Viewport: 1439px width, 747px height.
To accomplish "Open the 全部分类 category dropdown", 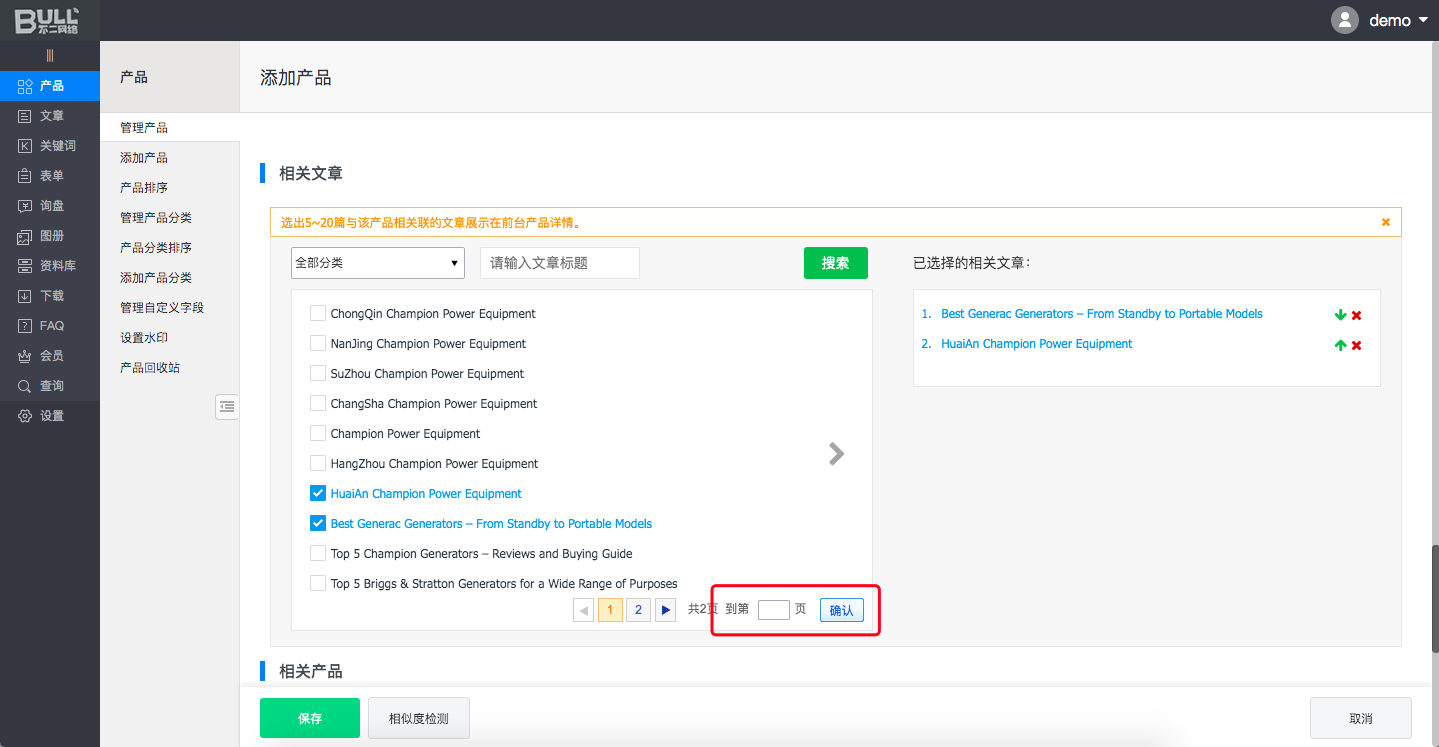I will click(x=378, y=263).
